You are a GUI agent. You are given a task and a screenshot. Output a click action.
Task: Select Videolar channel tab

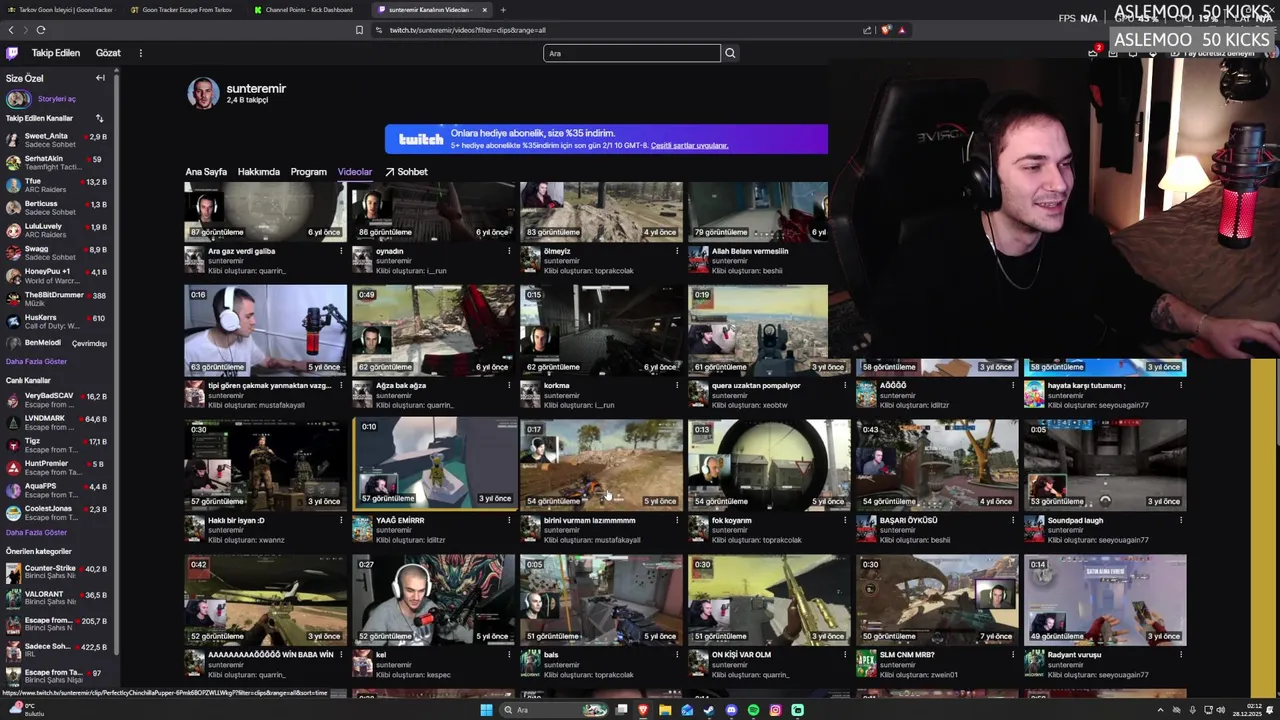(x=355, y=172)
